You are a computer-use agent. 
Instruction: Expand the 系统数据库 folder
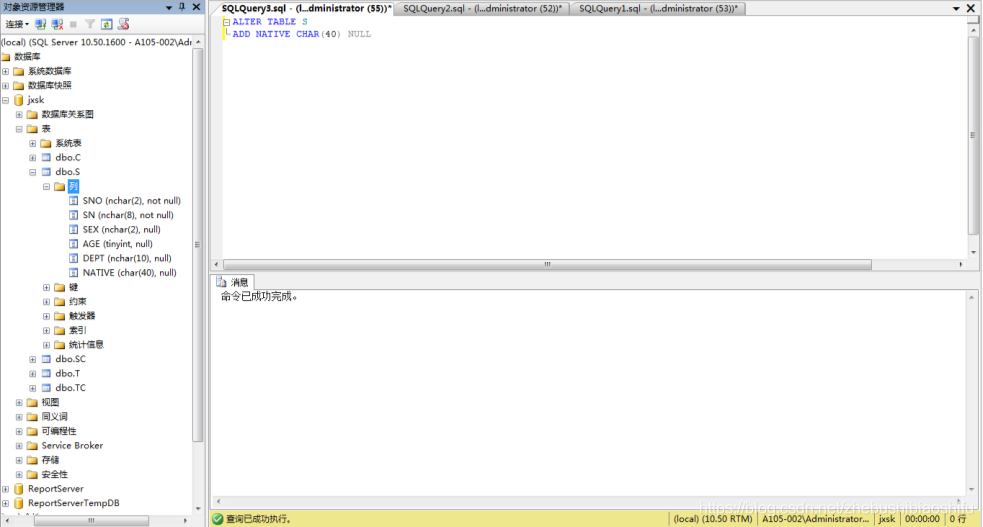(x=6, y=71)
